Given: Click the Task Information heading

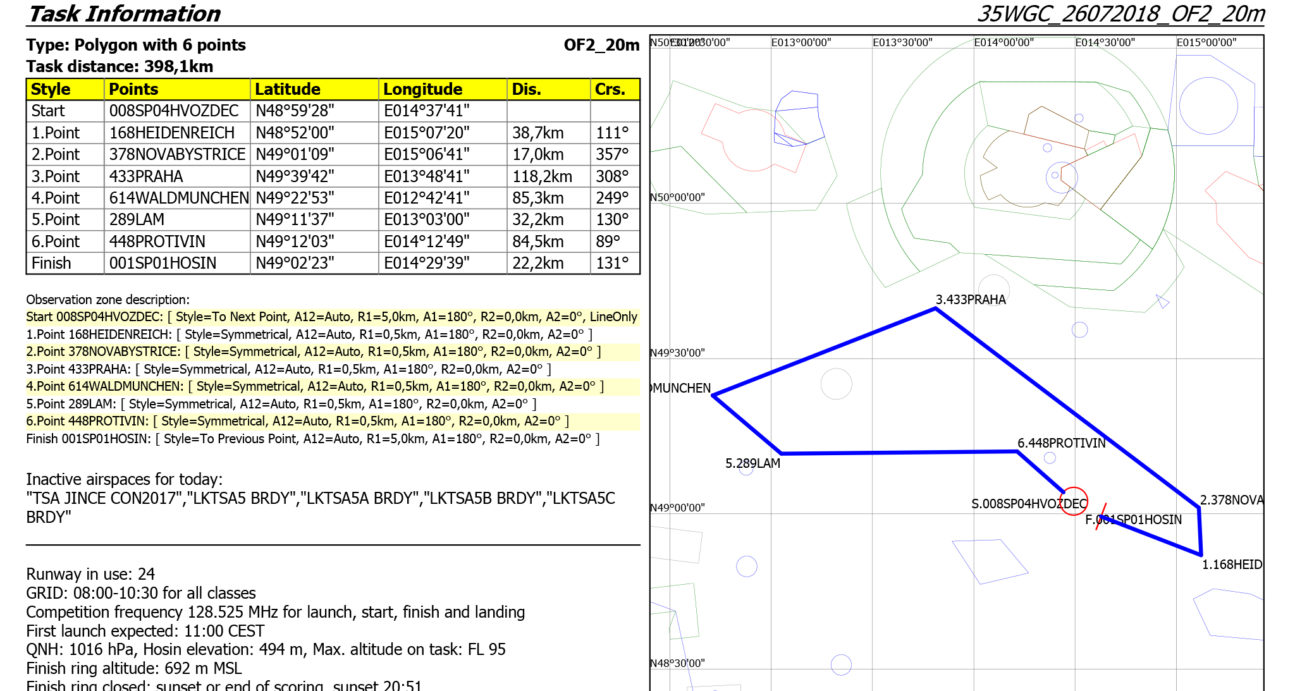Looking at the screenshot, I should [123, 14].
